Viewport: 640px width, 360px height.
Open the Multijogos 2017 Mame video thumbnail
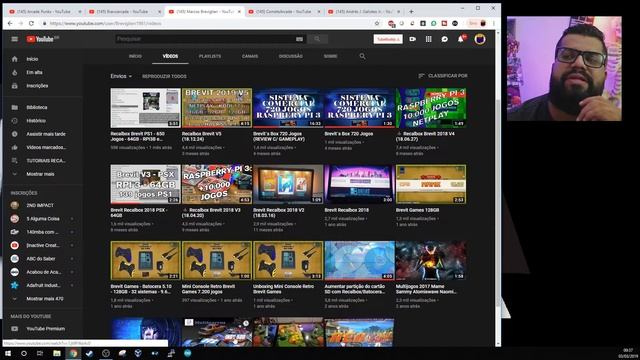click(x=431, y=260)
